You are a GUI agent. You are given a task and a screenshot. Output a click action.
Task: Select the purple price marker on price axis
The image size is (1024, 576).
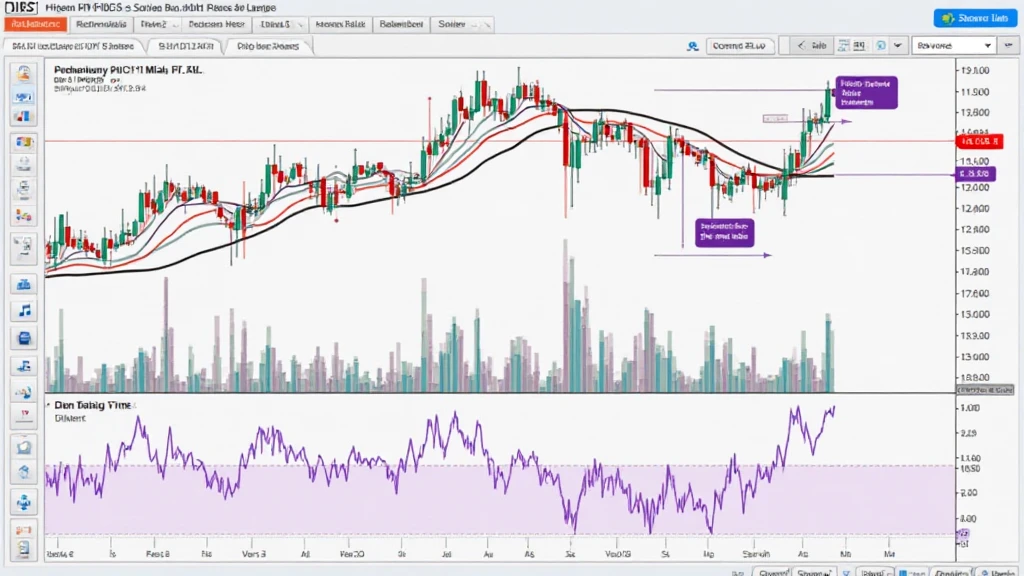point(976,174)
